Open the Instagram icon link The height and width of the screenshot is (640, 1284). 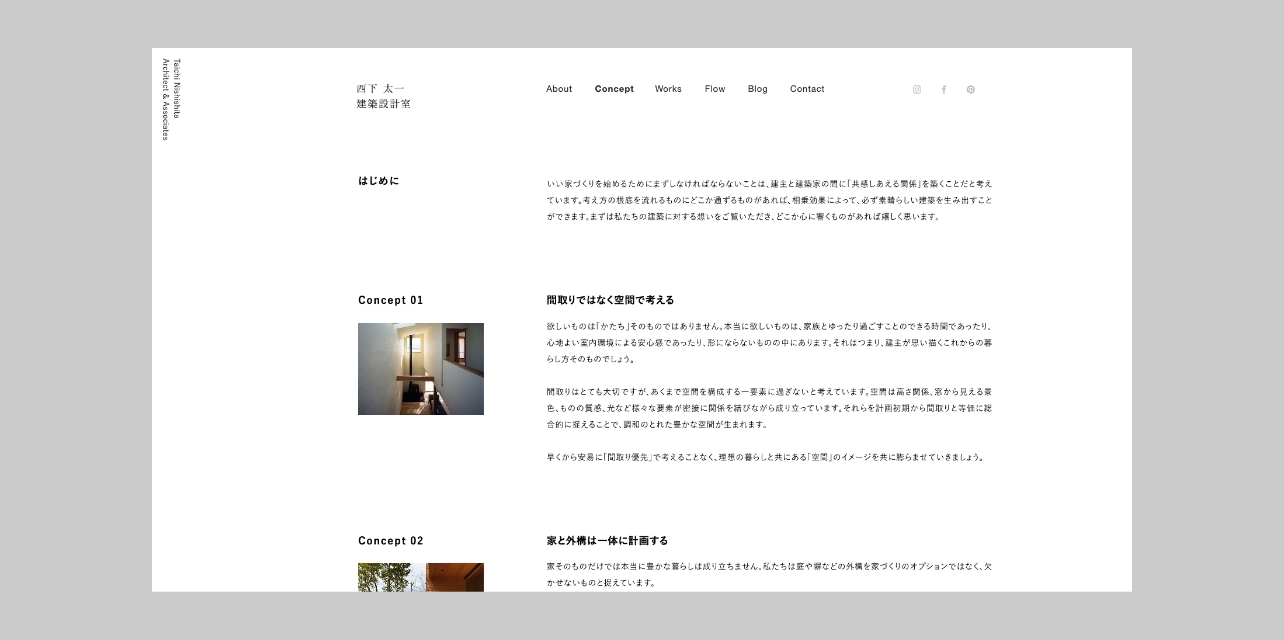pyautogui.click(x=916, y=89)
